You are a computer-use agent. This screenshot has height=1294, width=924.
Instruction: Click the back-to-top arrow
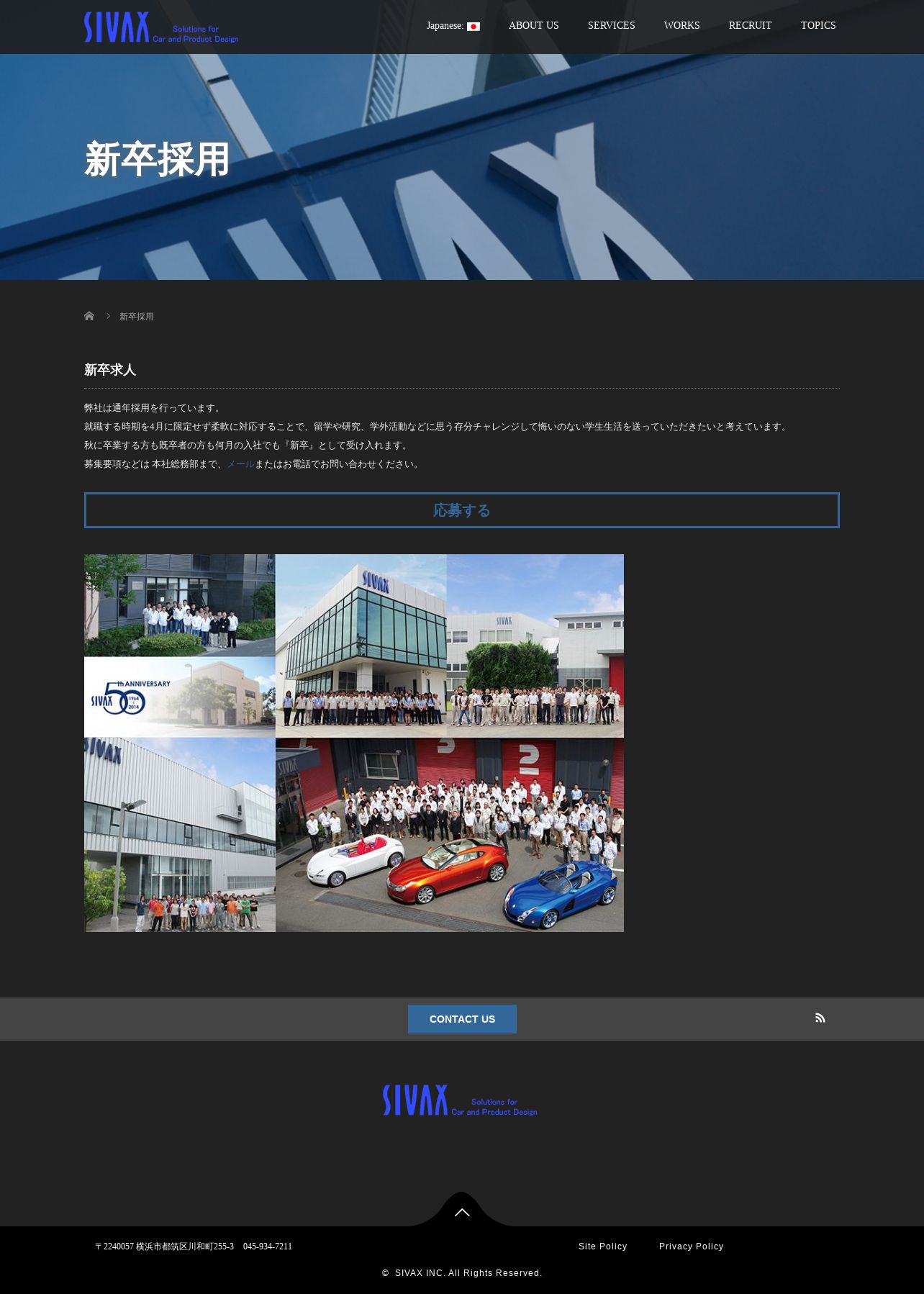pos(462,1212)
